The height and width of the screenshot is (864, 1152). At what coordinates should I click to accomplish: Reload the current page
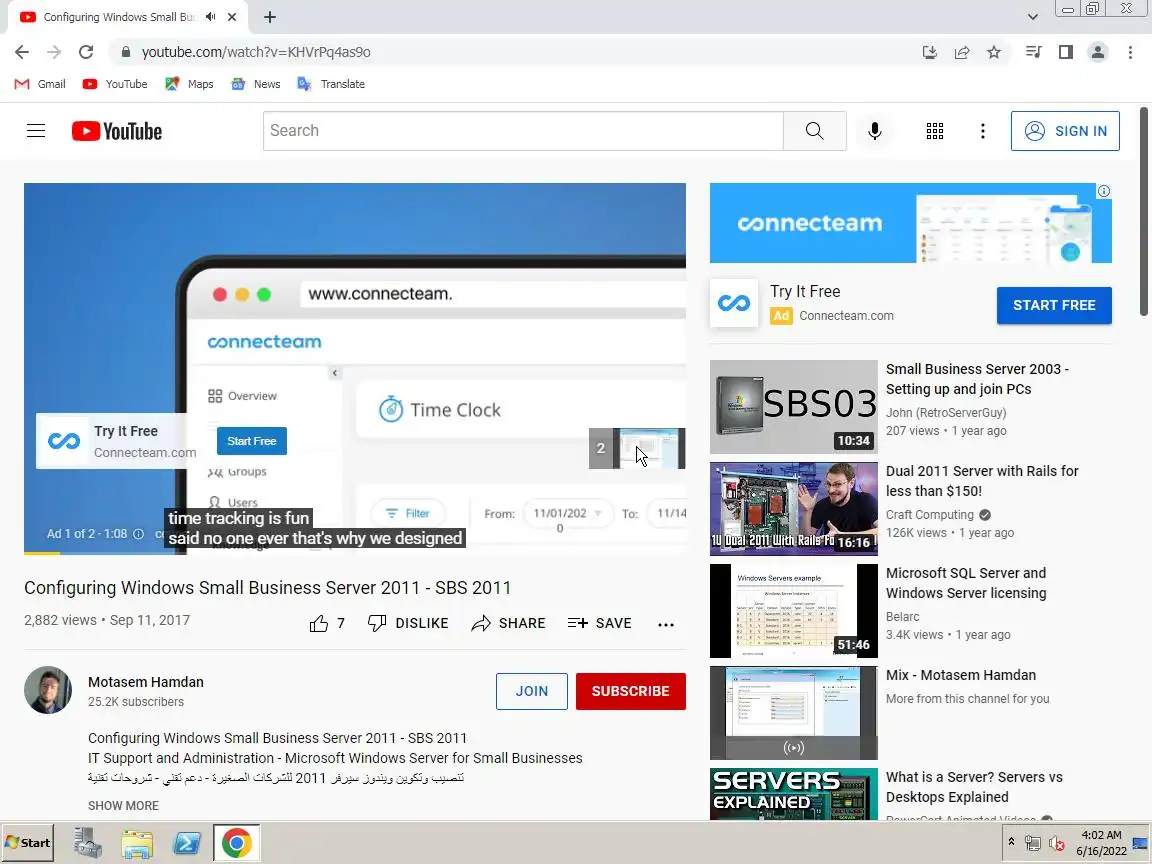pyautogui.click(x=86, y=52)
